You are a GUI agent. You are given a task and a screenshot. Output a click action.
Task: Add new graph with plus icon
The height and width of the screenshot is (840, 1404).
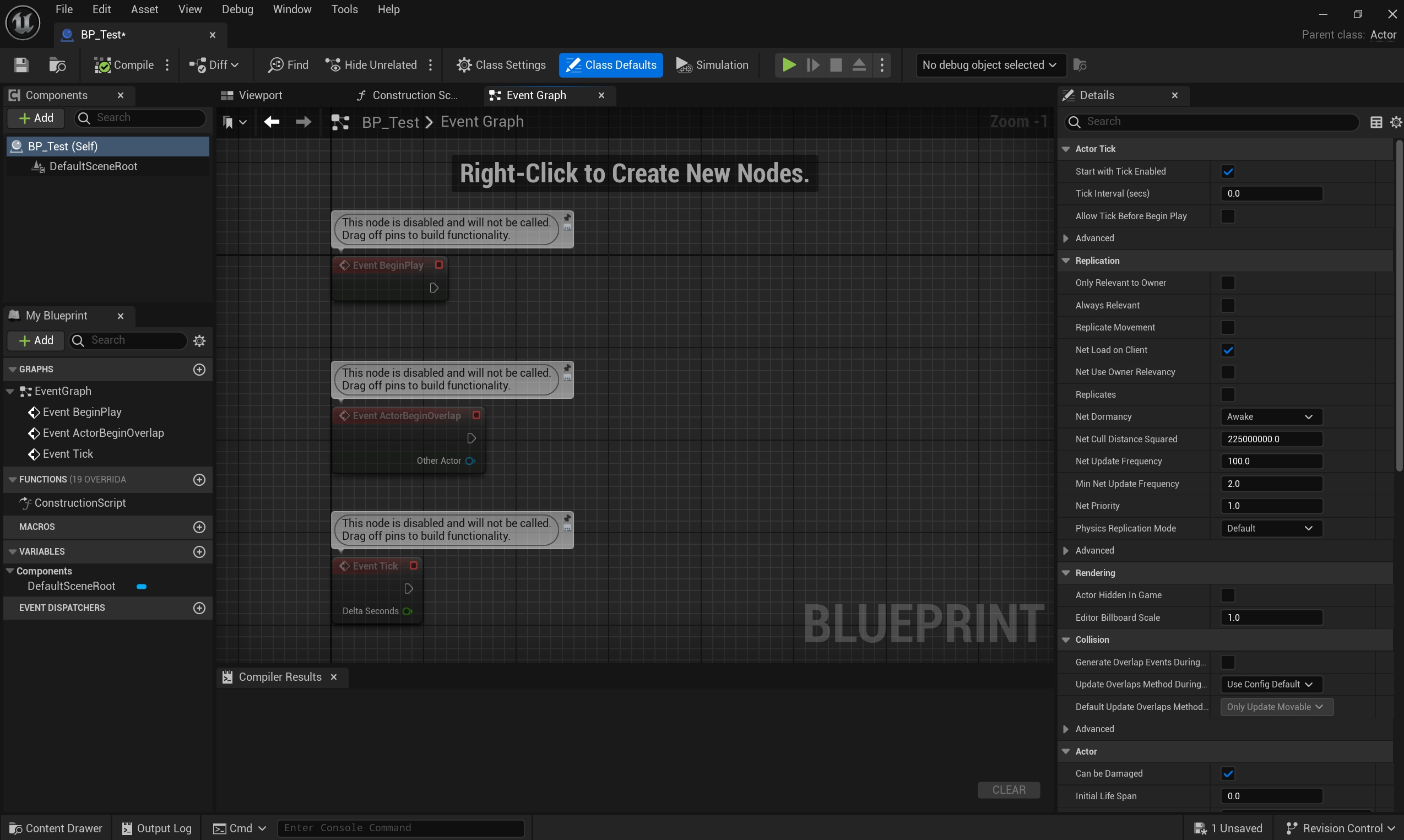click(x=199, y=370)
